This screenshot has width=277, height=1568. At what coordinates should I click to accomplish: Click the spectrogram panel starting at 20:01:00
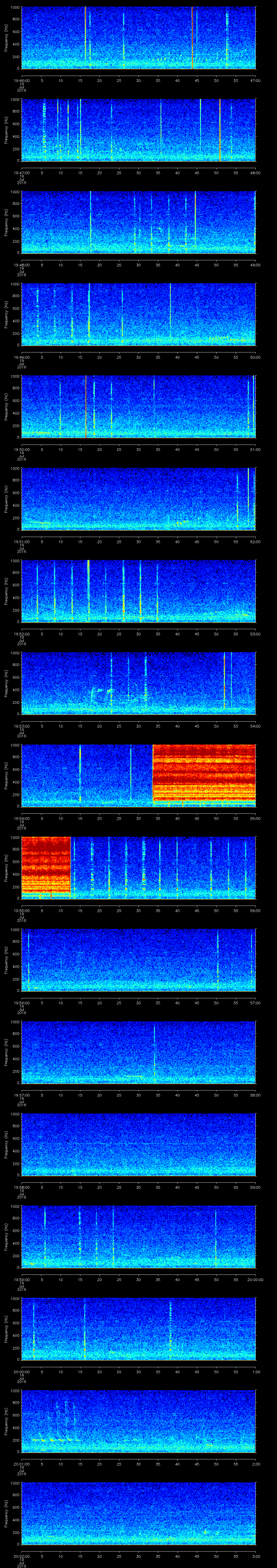[x=139, y=1421]
